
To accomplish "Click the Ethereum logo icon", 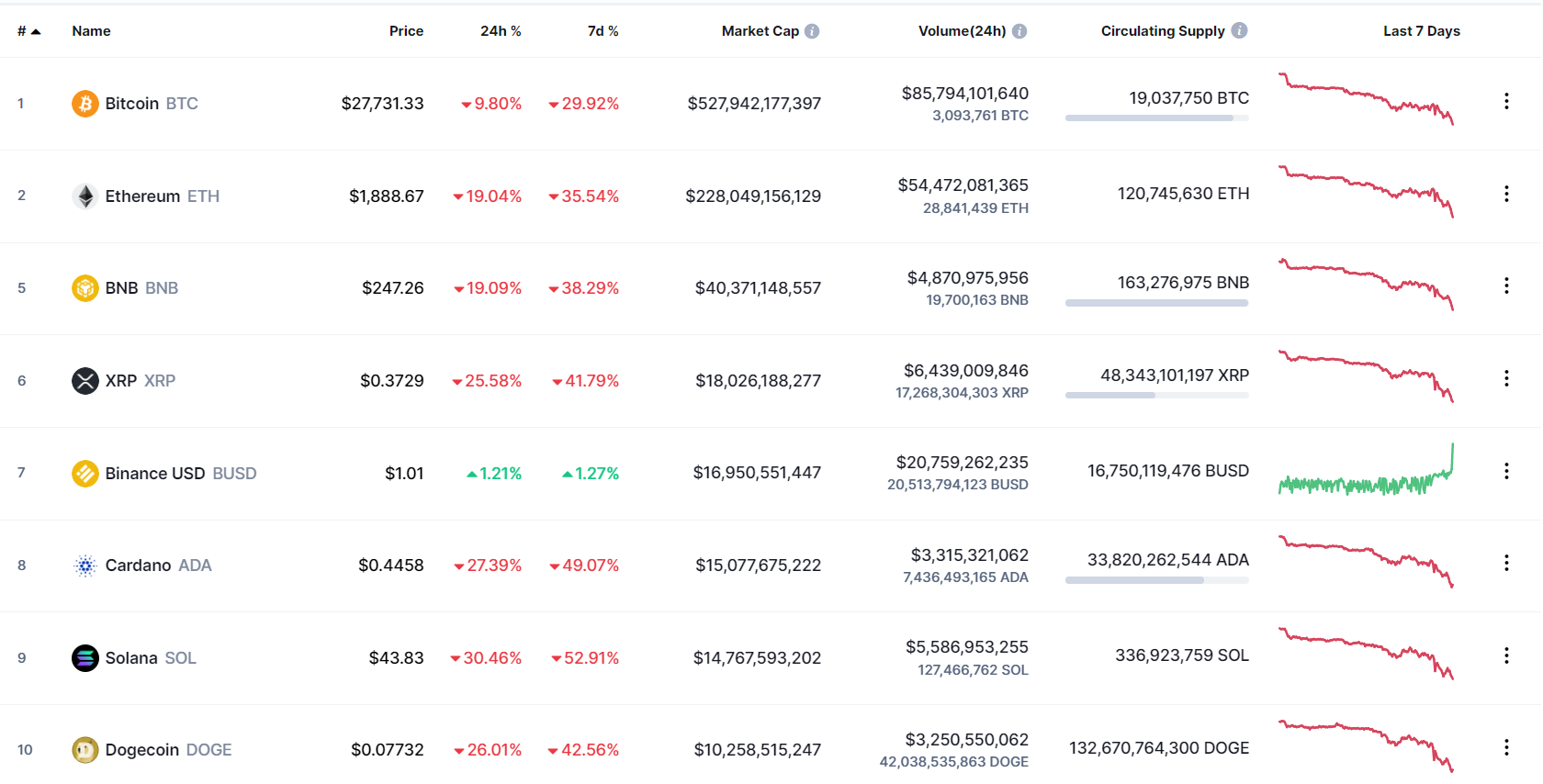I will [x=85, y=196].
